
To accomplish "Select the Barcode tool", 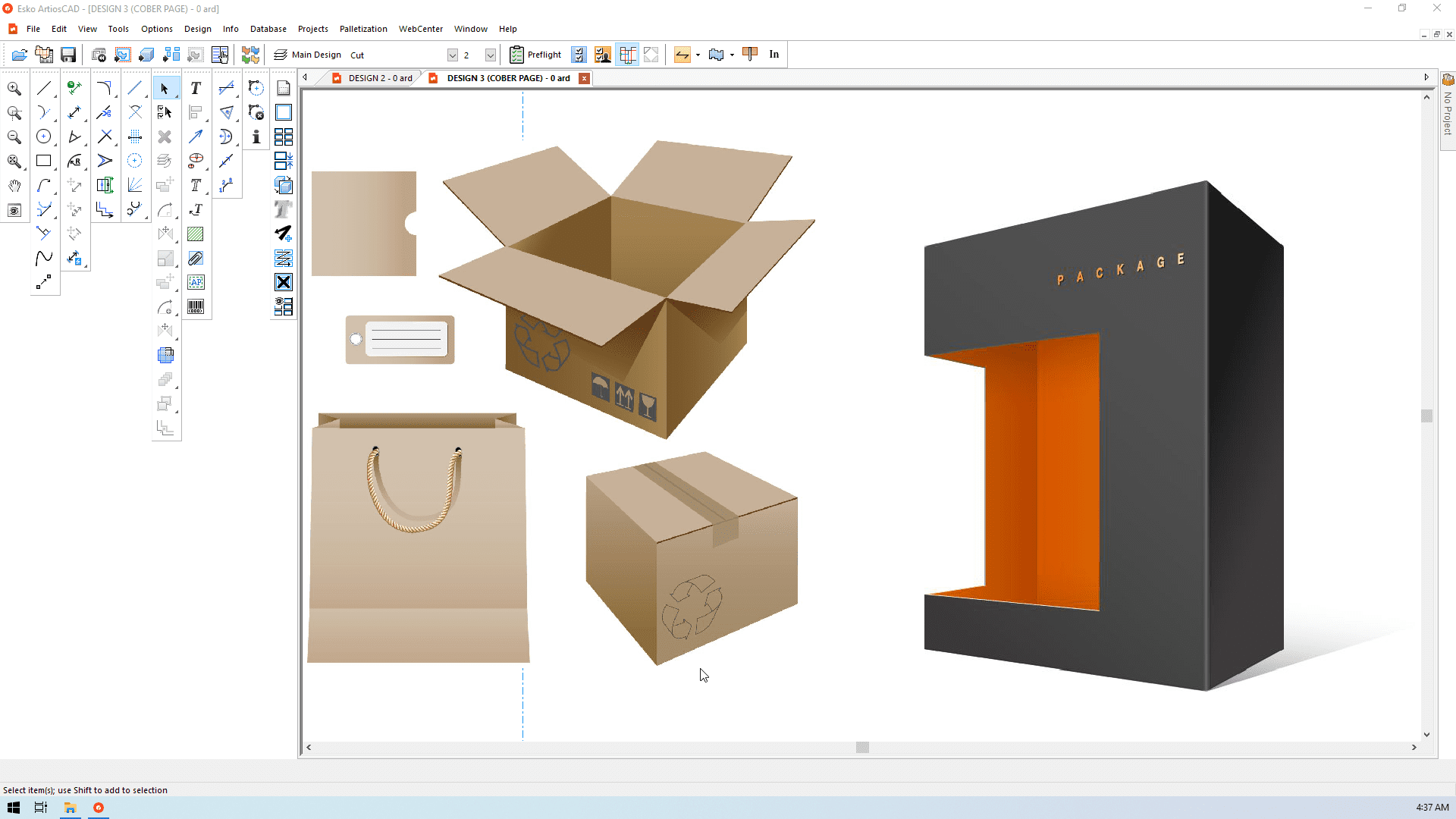I will [196, 306].
